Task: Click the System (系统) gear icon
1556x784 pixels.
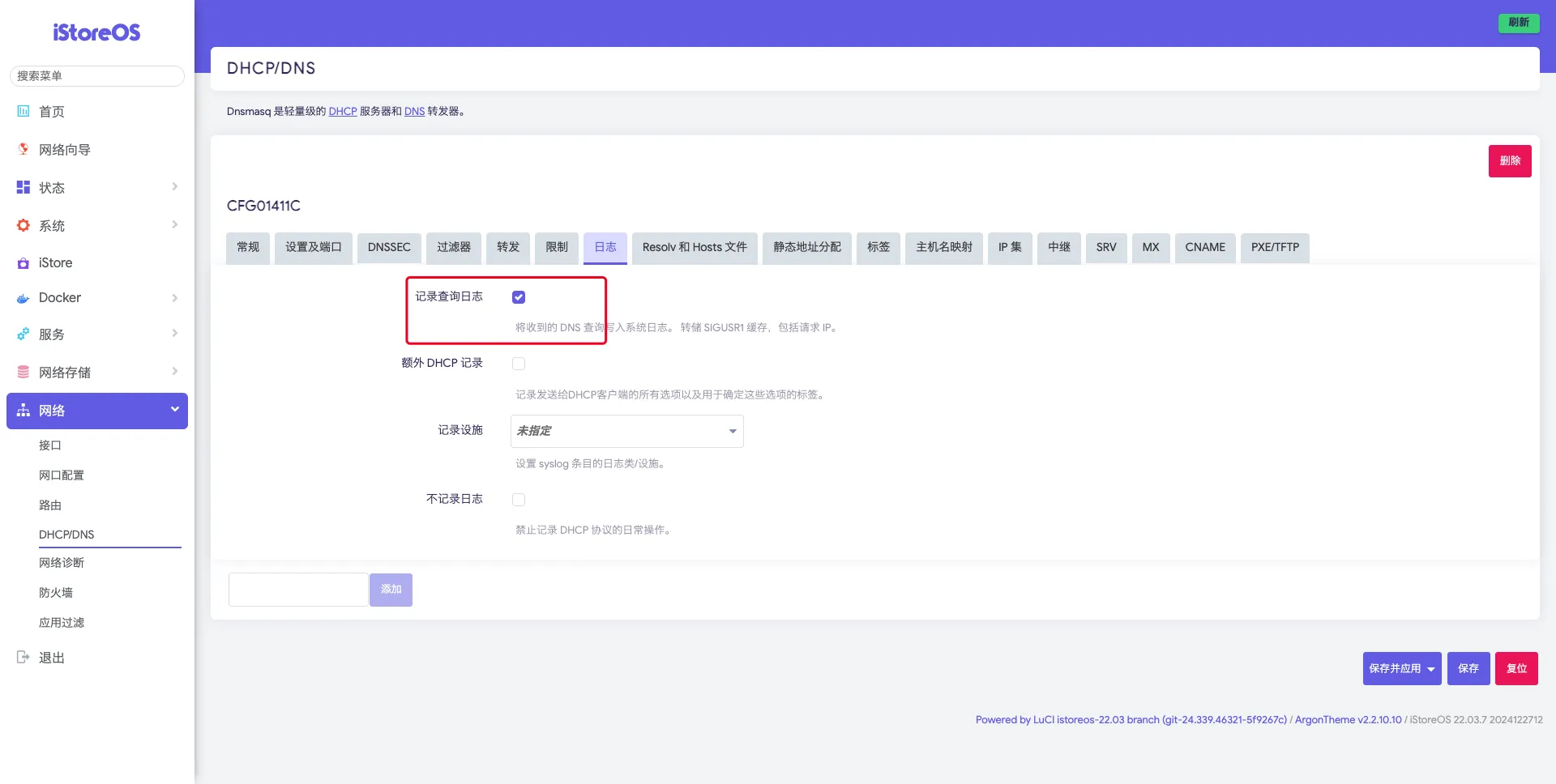Action: pyautogui.click(x=24, y=225)
